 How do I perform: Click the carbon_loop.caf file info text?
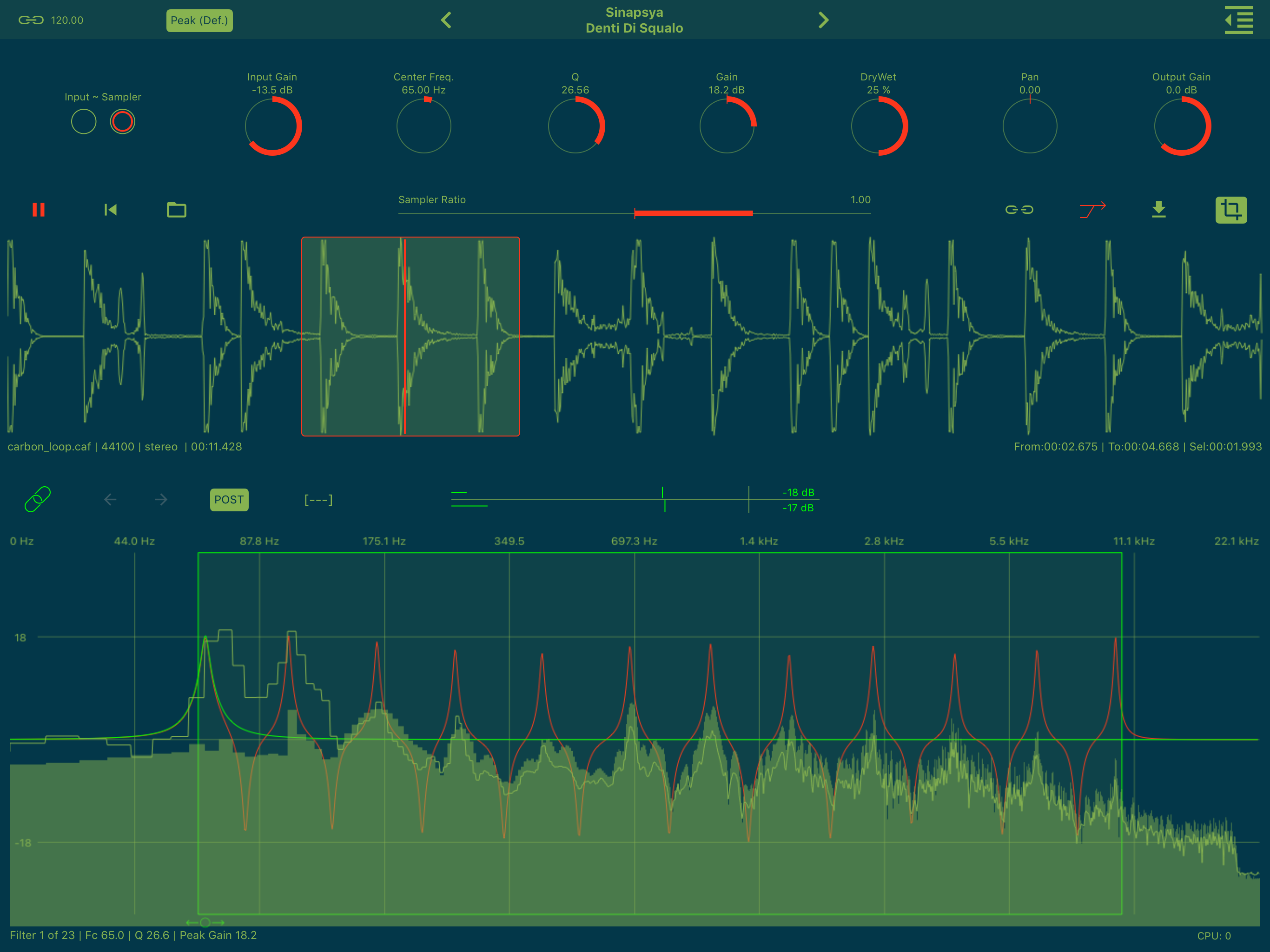coord(125,447)
